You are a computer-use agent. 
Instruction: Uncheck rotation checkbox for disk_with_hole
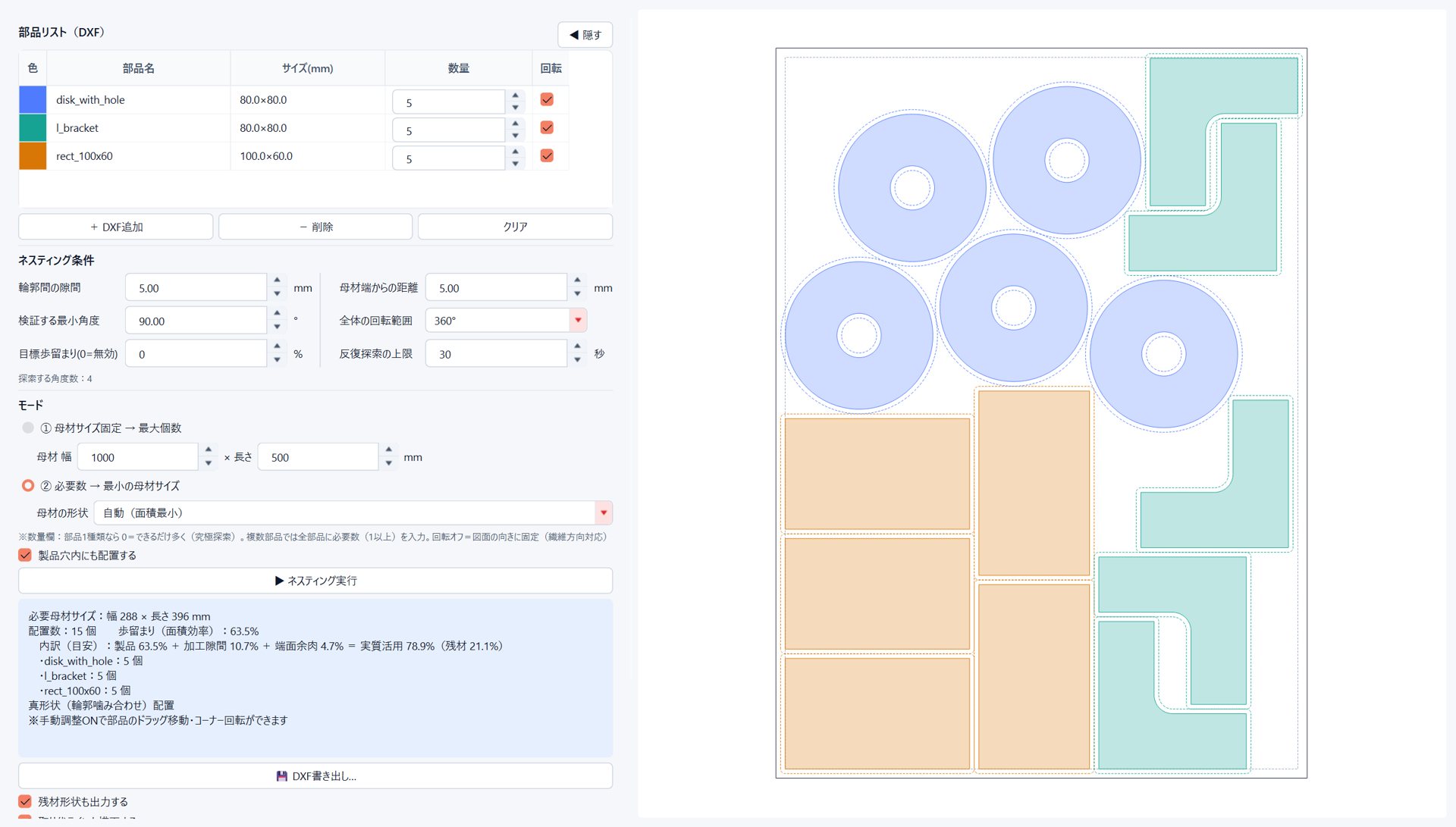click(547, 99)
